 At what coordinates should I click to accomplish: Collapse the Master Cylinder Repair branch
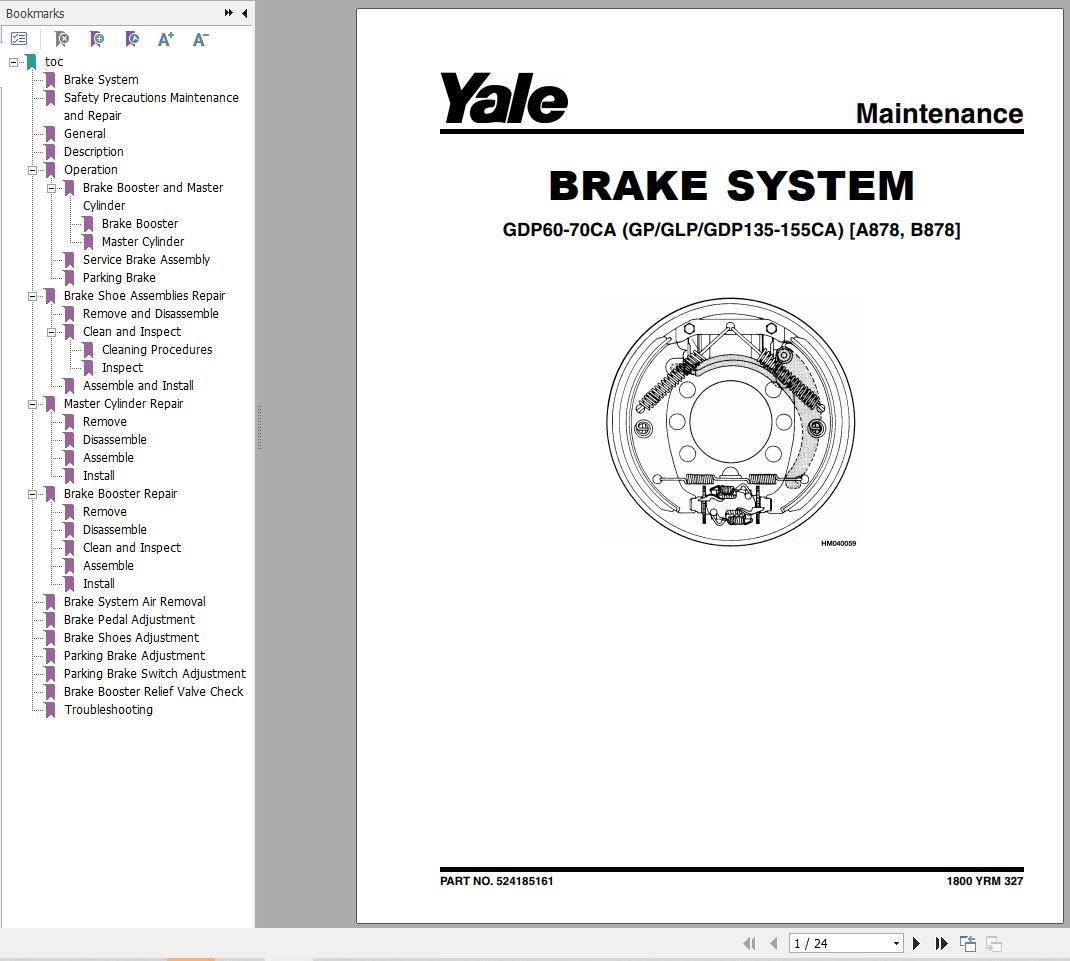(x=32, y=404)
